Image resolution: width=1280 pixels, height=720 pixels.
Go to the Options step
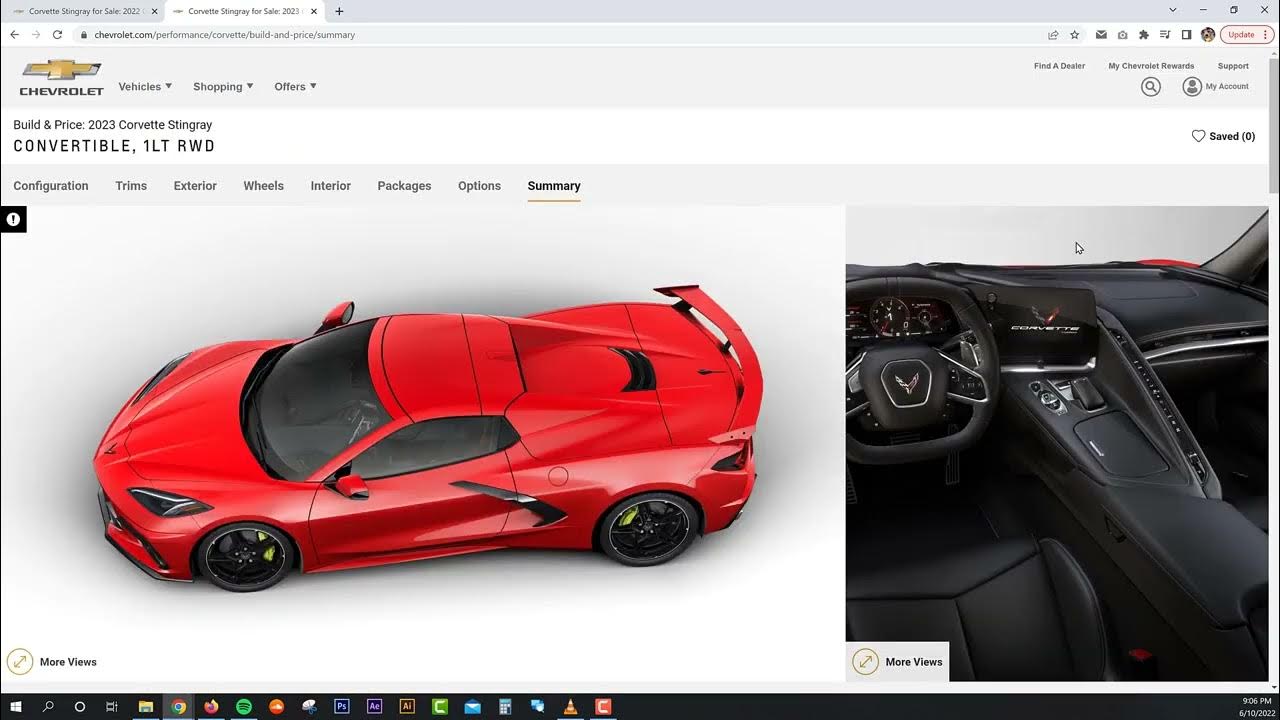pos(479,186)
